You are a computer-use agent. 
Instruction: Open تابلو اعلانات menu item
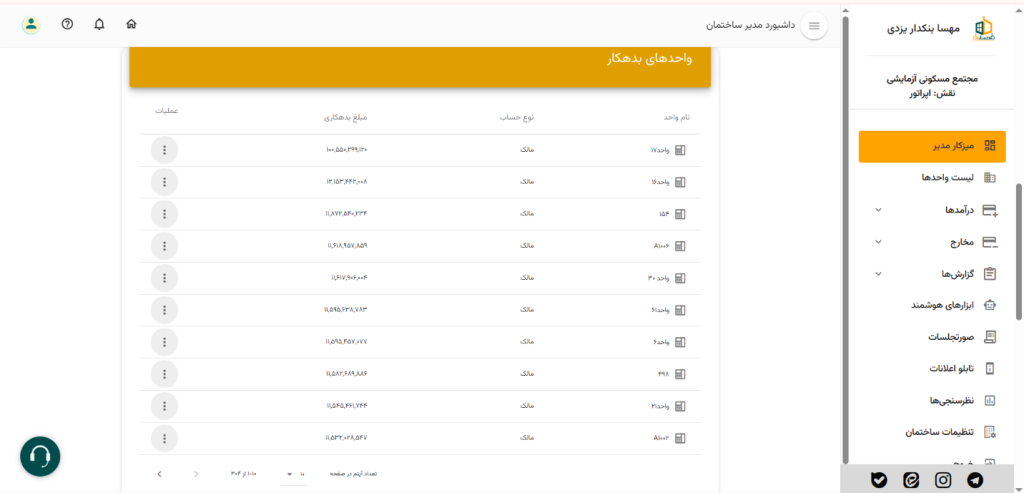point(932,368)
